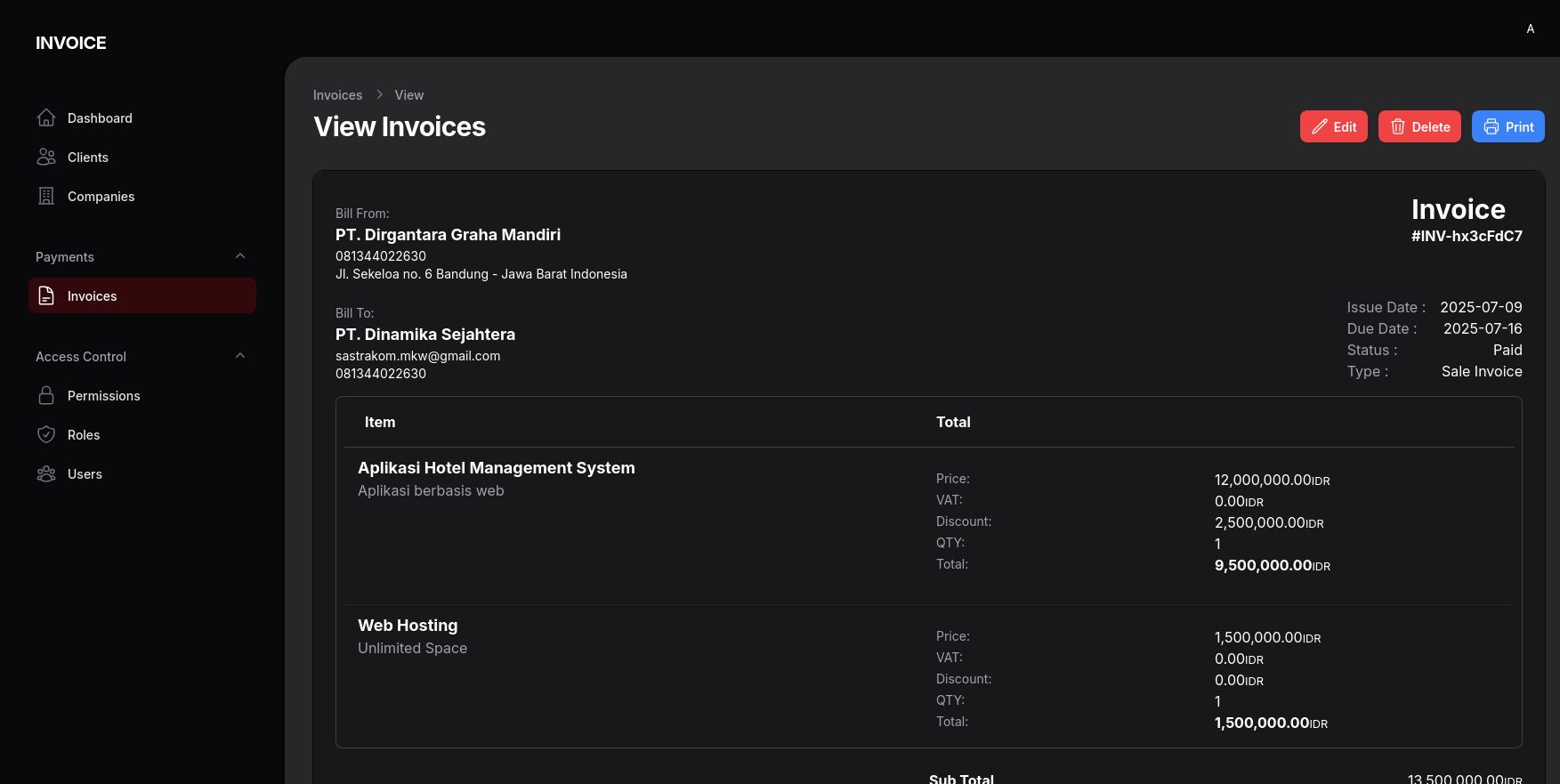Collapse the Payments sidebar group
This screenshot has height=784, width=1560.
tap(239, 256)
